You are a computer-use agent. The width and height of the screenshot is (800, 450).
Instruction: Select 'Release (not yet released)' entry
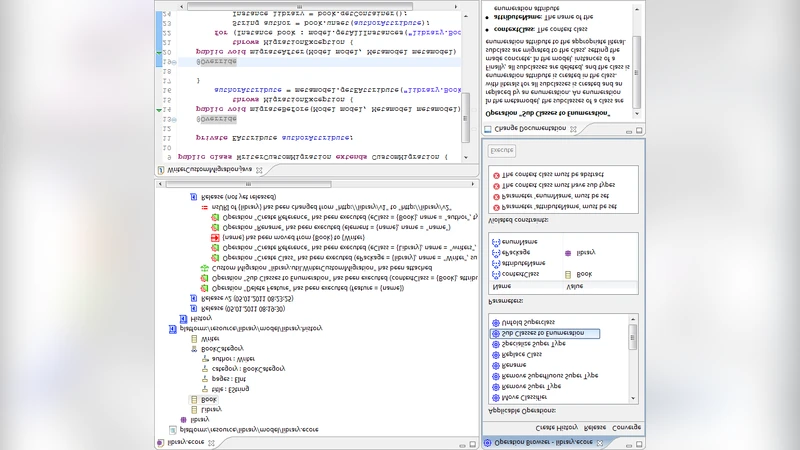pos(238,197)
